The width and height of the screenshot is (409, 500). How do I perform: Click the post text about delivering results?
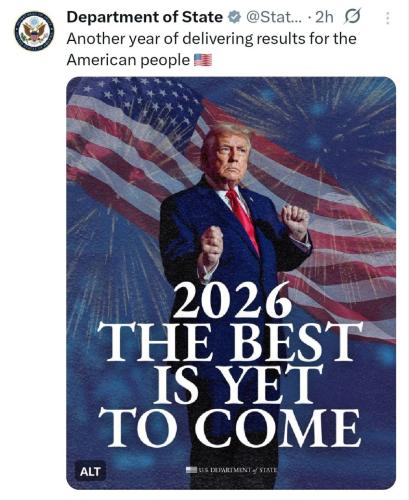click(211, 49)
